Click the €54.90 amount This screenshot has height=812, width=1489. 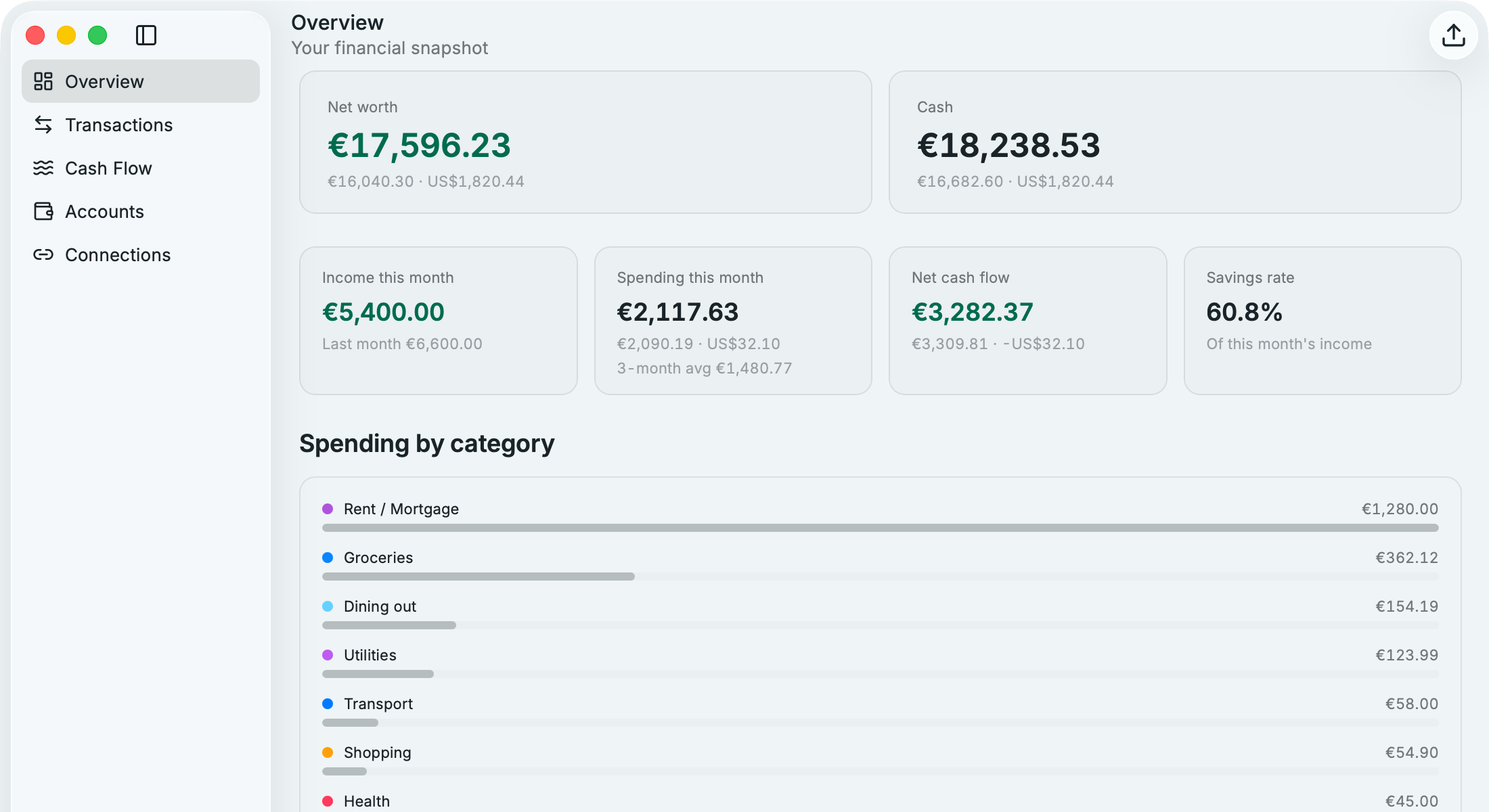(x=1412, y=752)
